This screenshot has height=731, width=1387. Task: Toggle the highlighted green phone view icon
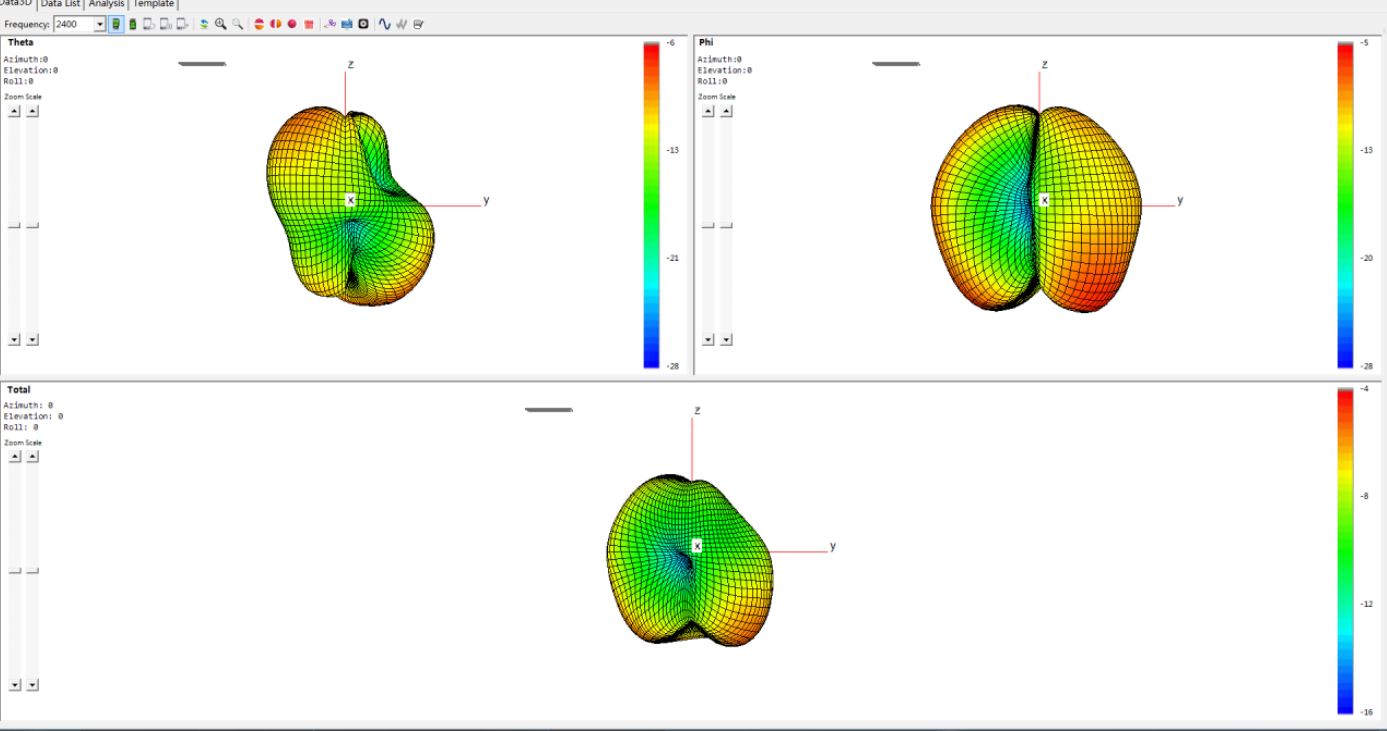click(x=116, y=24)
